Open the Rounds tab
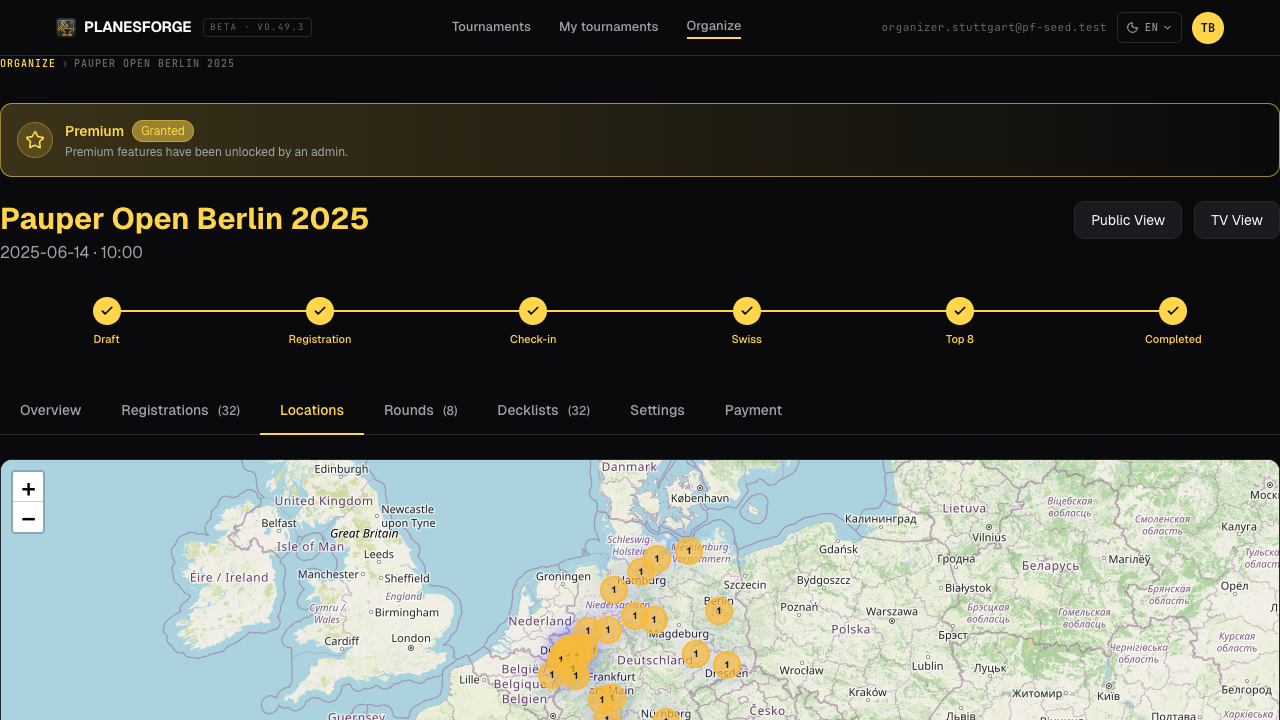Viewport: 1280px width, 720px height. 421,410
